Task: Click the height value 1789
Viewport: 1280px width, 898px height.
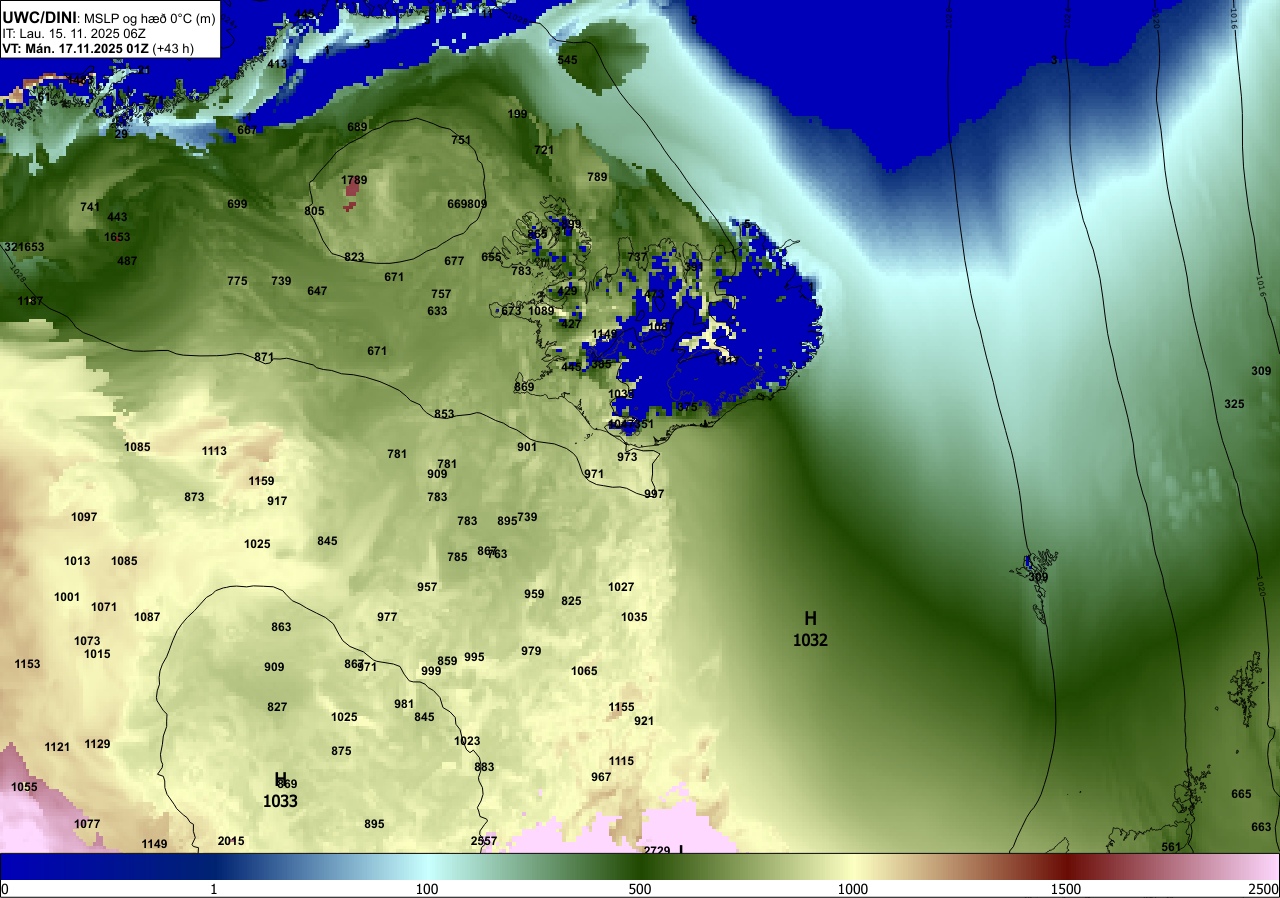Action: click(x=354, y=181)
